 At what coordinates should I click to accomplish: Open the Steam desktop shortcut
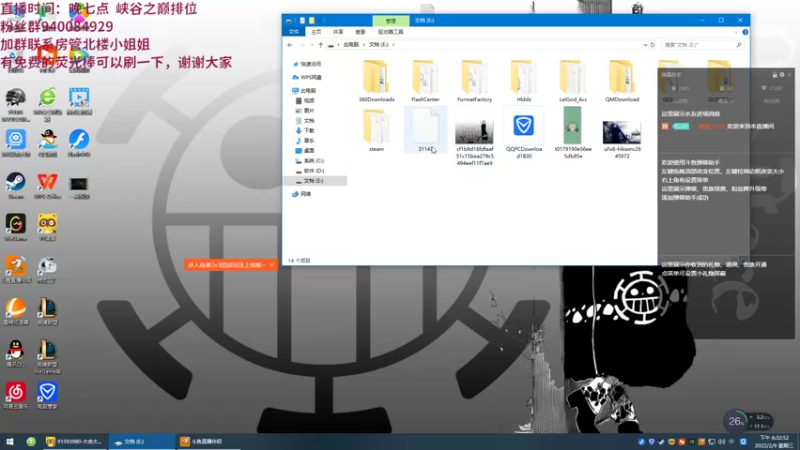tap(16, 185)
